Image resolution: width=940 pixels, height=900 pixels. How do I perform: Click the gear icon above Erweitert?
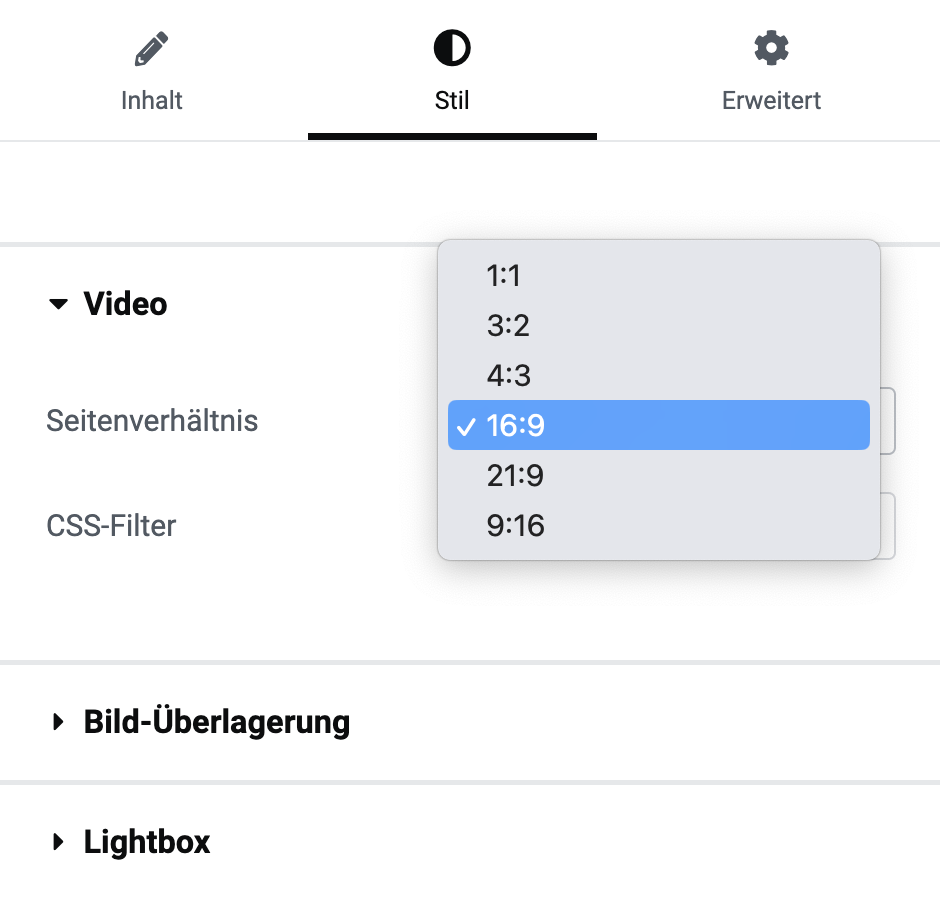pyautogui.click(x=771, y=48)
